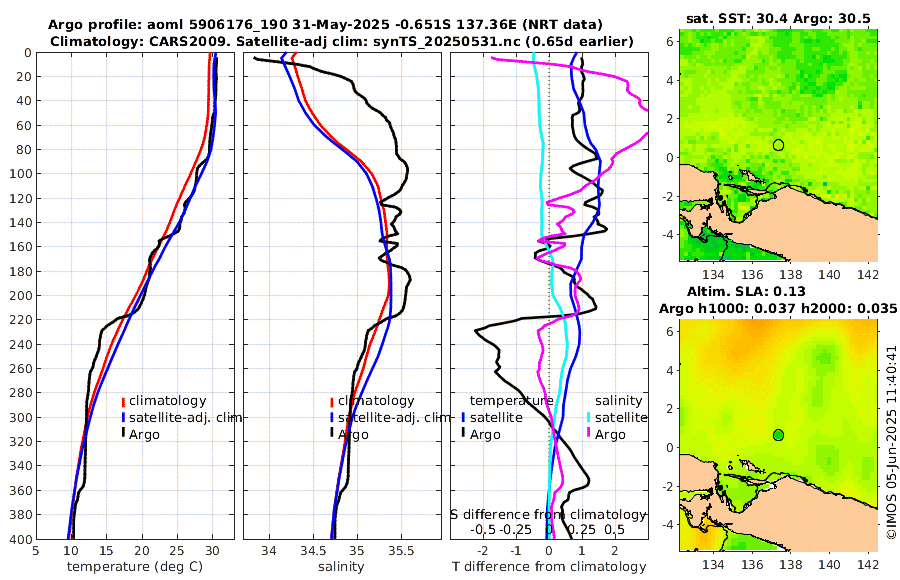900x580 pixels.
Task: Click 'Argo h1000: 0.037 h2000: 0.035' text
Action: pyautogui.click(x=778, y=309)
